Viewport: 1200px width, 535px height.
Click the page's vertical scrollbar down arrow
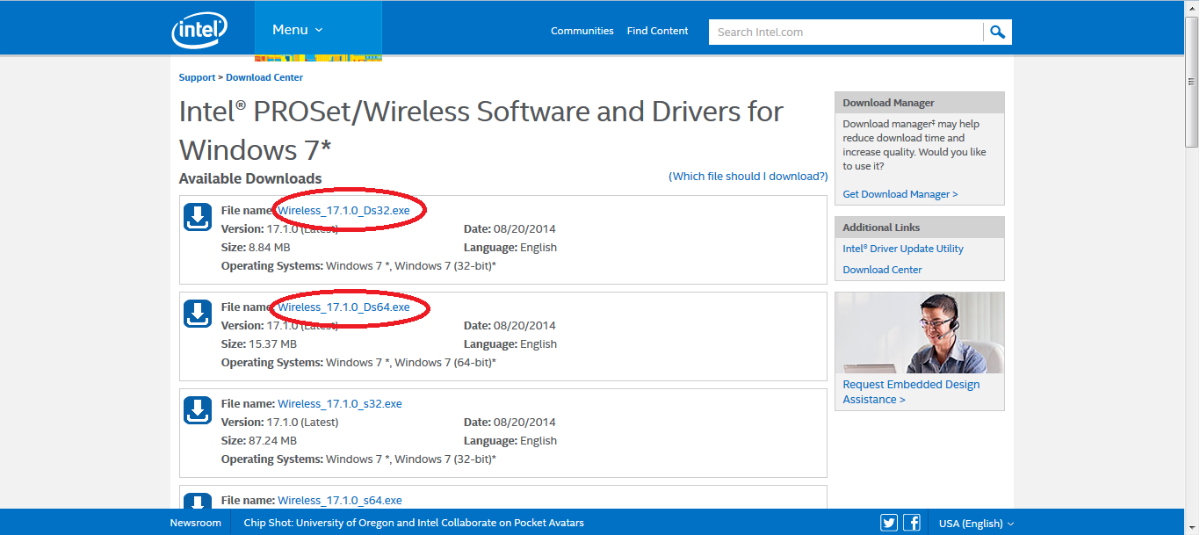click(1191, 527)
